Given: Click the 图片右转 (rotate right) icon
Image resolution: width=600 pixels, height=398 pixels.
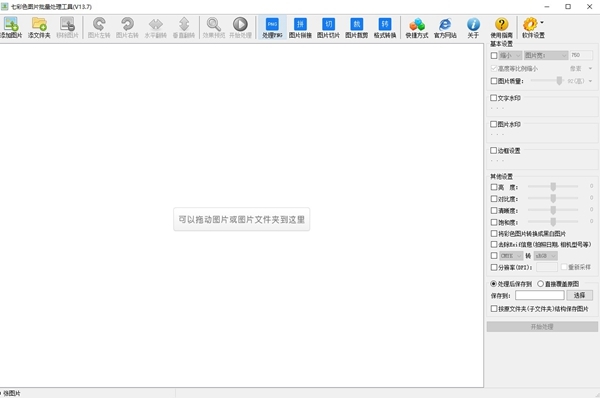Looking at the screenshot, I should [127, 28].
